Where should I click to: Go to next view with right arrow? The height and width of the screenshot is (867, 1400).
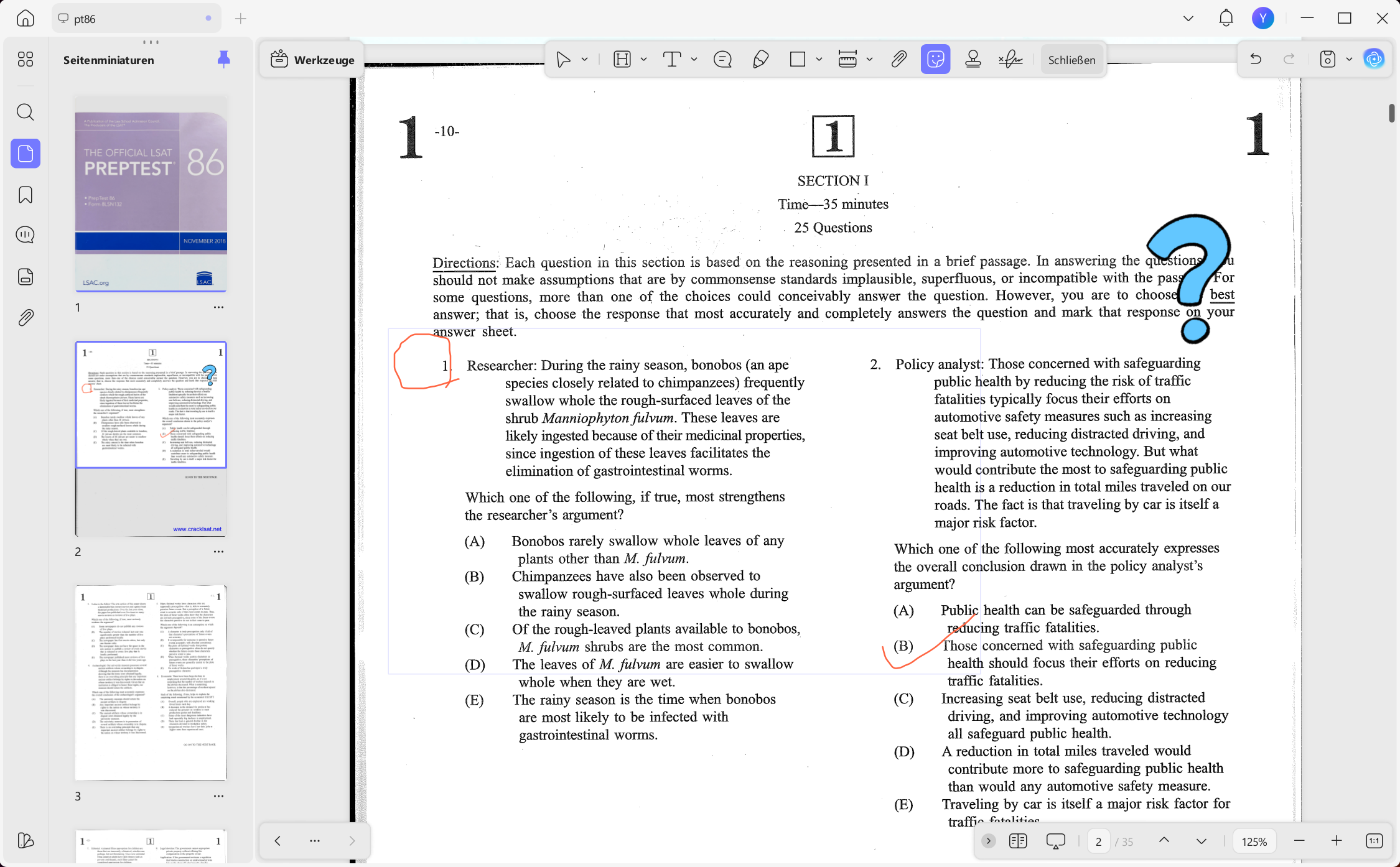352,841
